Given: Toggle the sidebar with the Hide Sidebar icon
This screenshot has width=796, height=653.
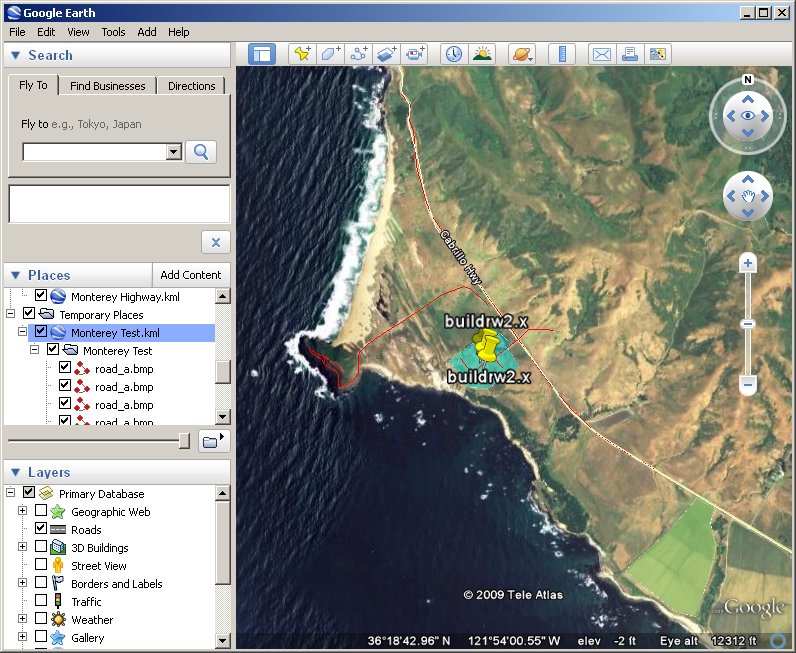Looking at the screenshot, I should 262,54.
